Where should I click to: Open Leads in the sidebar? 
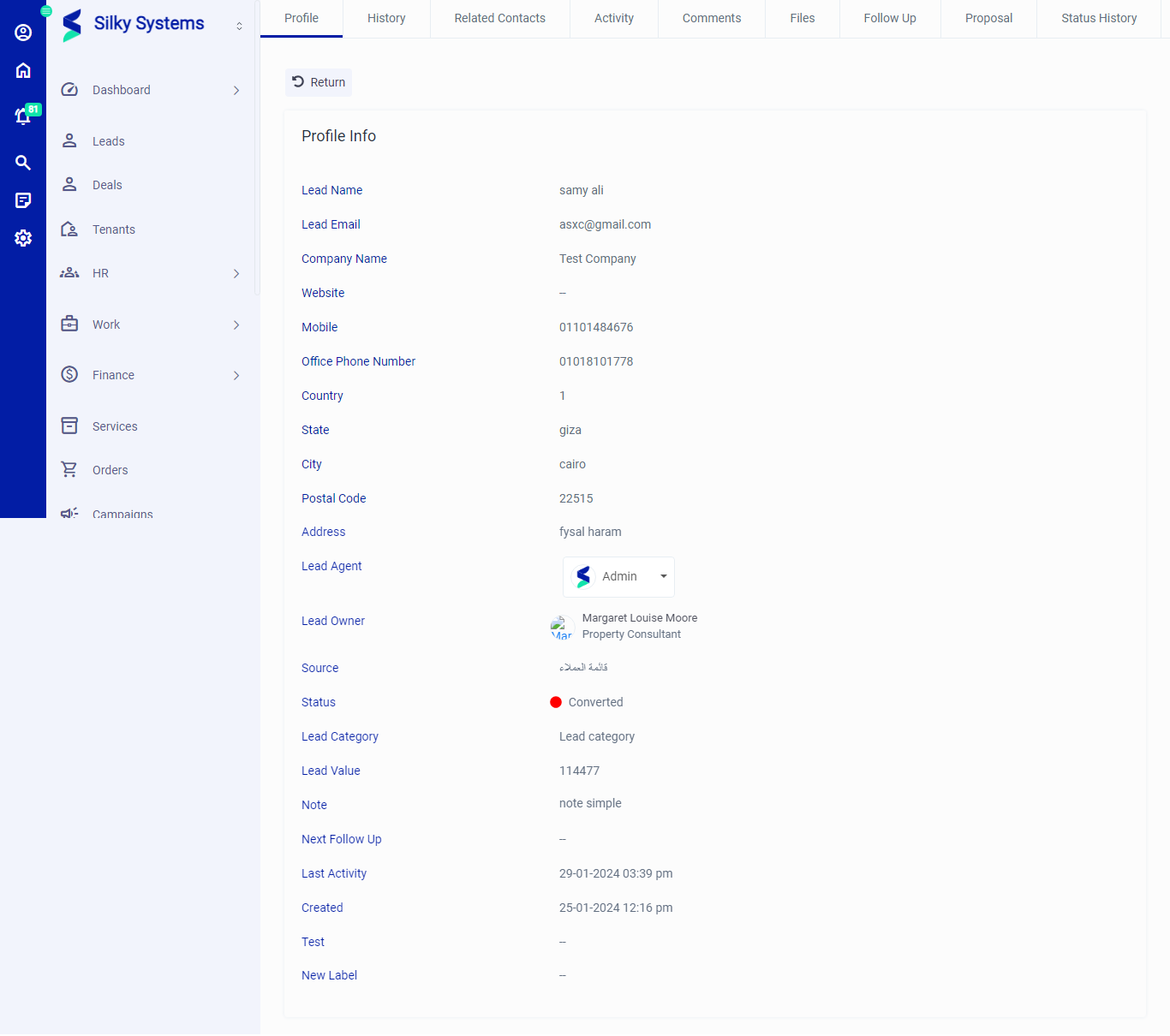pyautogui.click(x=109, y=141)
